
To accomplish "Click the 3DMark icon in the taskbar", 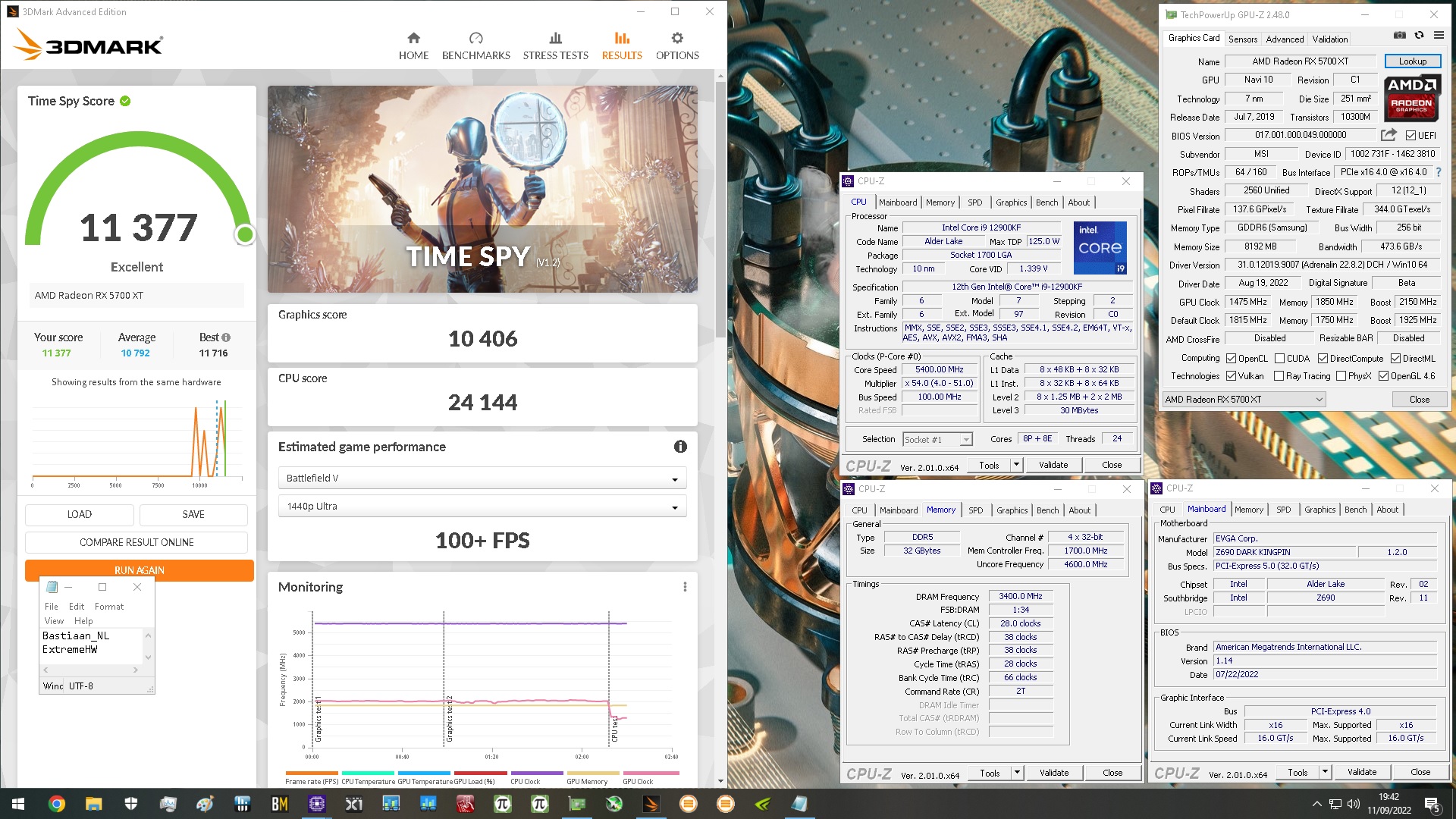I will 651,804.
